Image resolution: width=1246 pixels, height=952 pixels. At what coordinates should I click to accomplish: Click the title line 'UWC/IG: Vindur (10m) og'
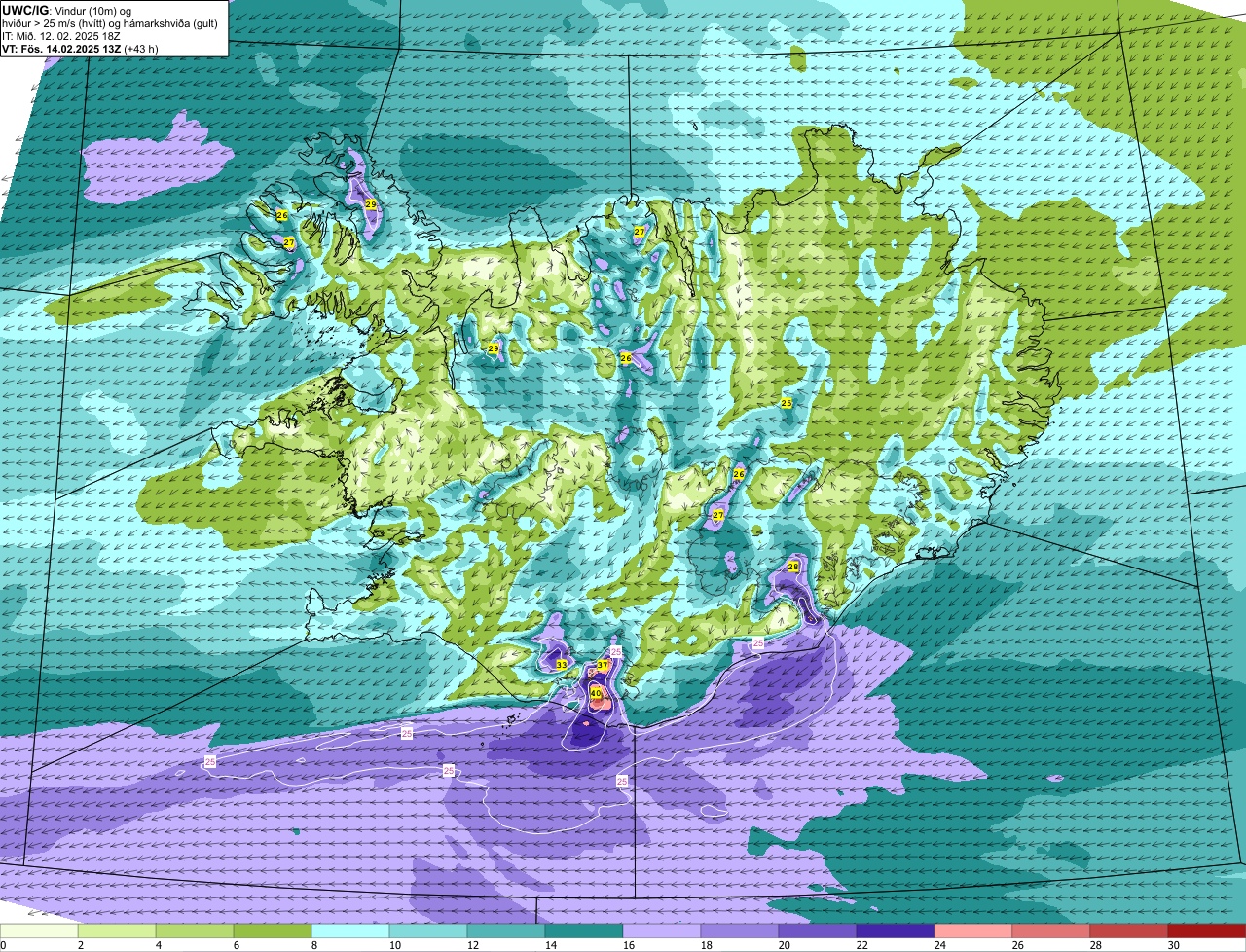click(x=67, y=11)
